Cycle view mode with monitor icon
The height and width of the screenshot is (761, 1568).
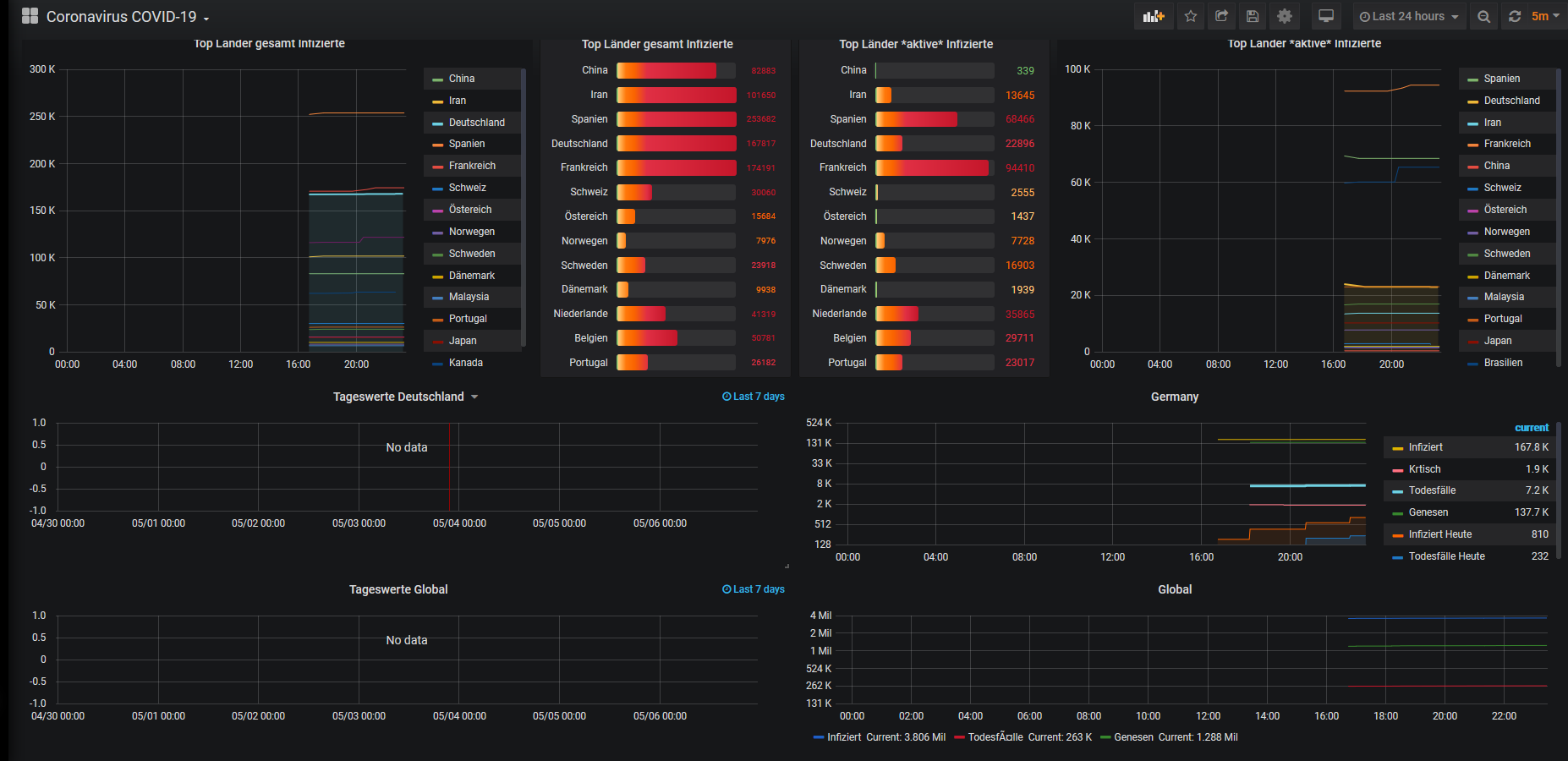click(1326, 16)
